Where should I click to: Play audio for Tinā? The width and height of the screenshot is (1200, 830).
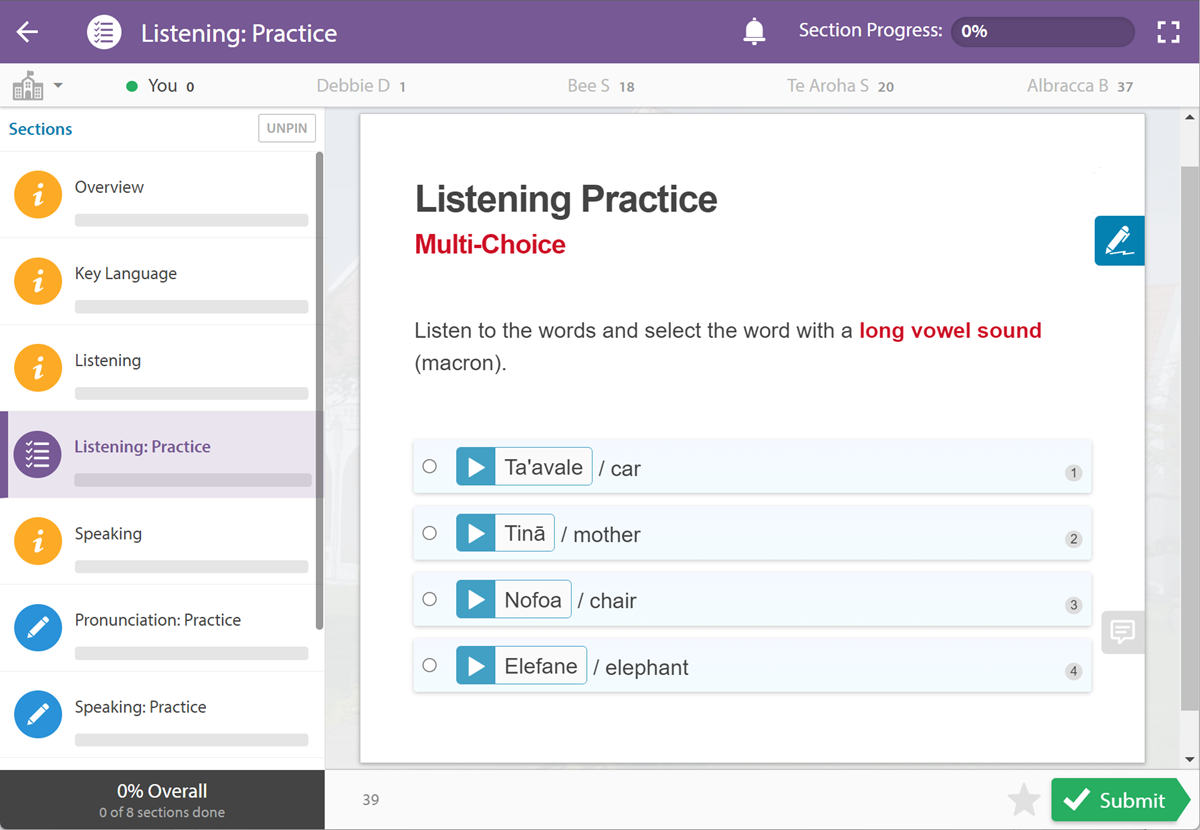pos(476,533)
